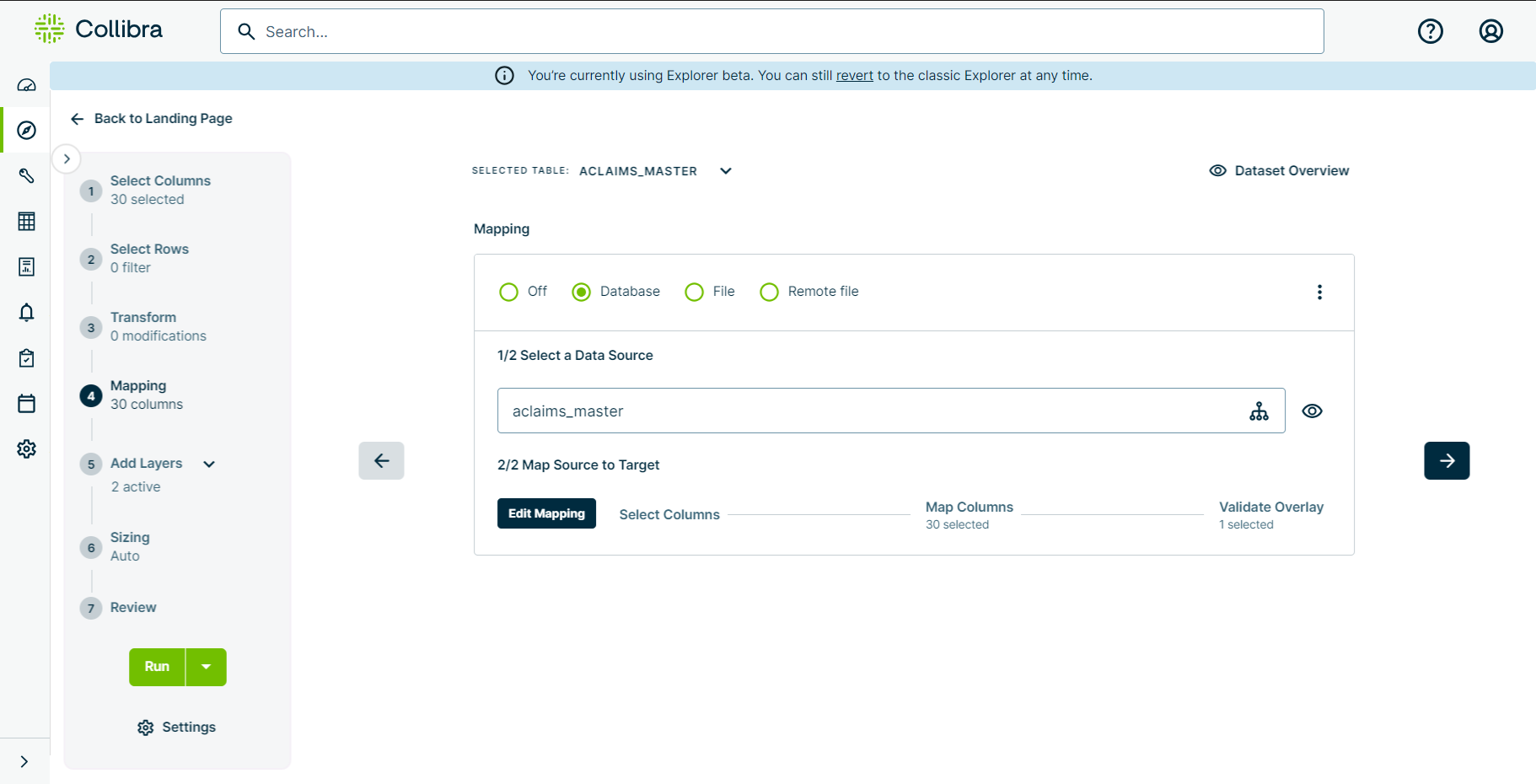Preview data source with the eye icon
The image size is (1536, 784).
pos(1312,411)
